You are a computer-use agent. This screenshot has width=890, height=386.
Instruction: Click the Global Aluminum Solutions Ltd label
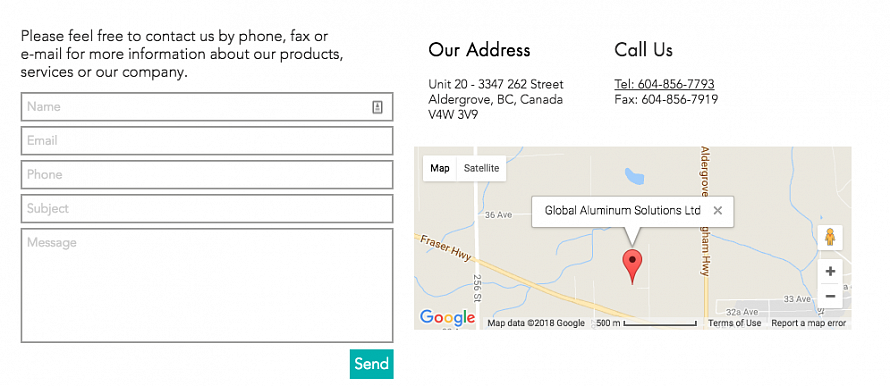click(x=623, y=211)
